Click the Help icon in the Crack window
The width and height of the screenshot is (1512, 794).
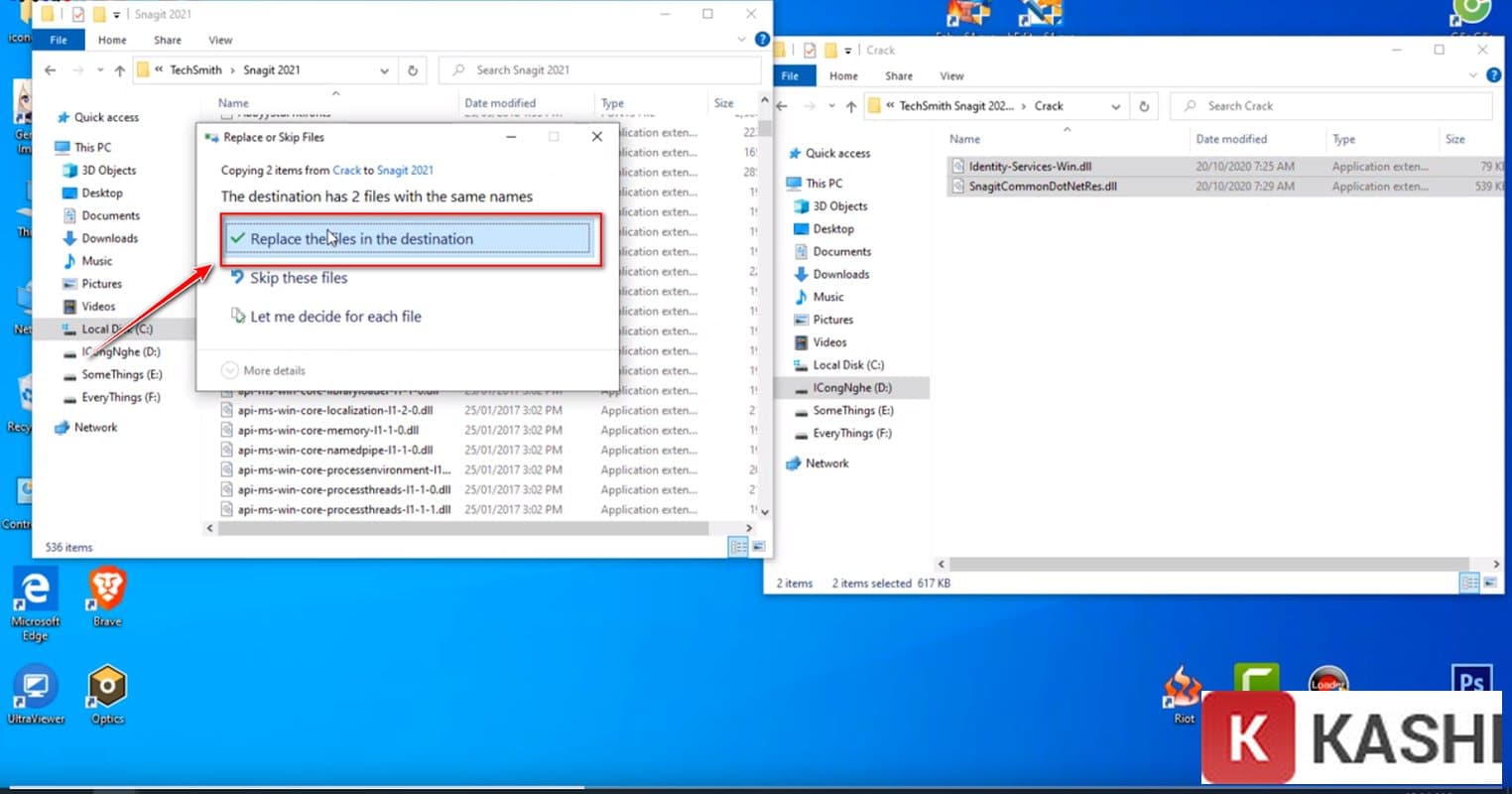coord(1493,74)
